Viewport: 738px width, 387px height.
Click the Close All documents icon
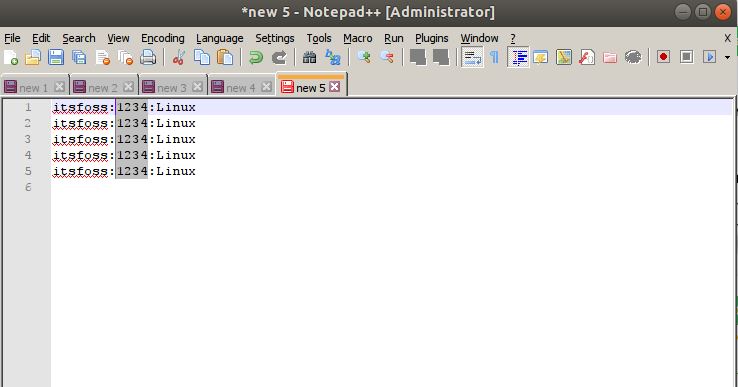click(x=125, y=57)
